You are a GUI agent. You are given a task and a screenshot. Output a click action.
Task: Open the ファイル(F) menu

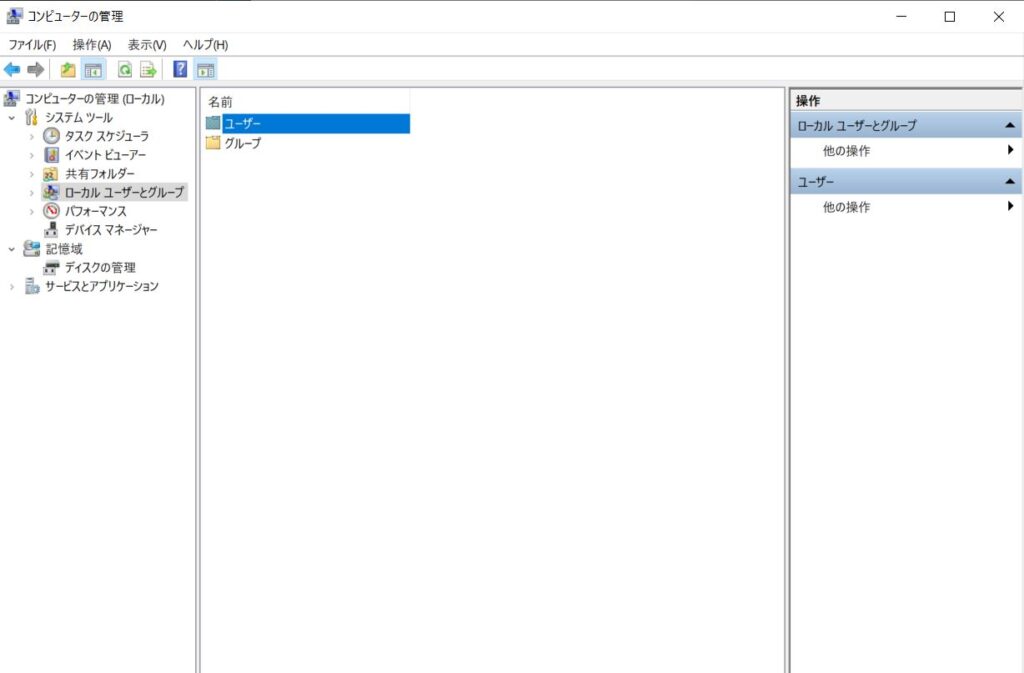point(32,45)
